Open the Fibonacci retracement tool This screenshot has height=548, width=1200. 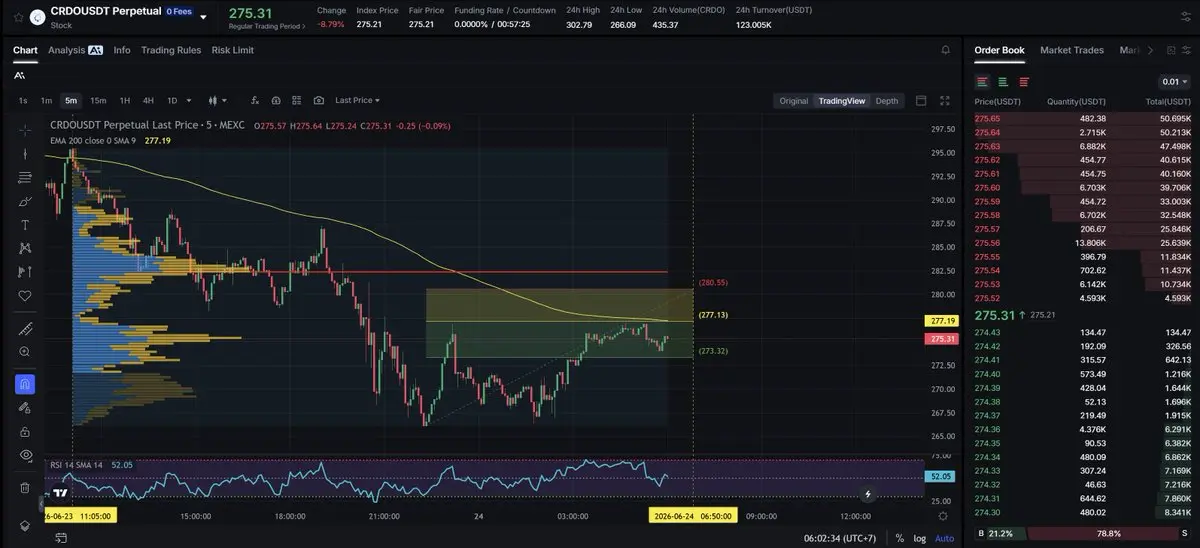[x=25, y=177]
